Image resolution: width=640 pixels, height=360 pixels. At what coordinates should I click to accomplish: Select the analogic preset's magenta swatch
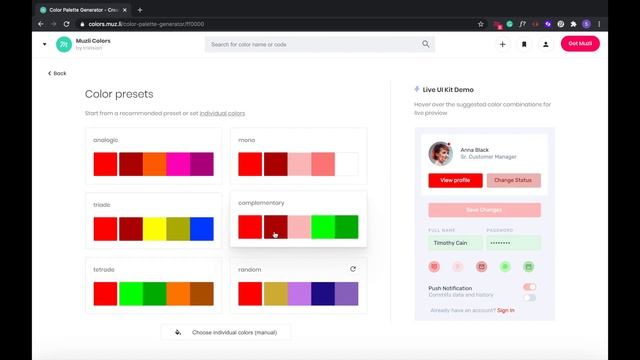pyautogui.click(x=178, y=164)
